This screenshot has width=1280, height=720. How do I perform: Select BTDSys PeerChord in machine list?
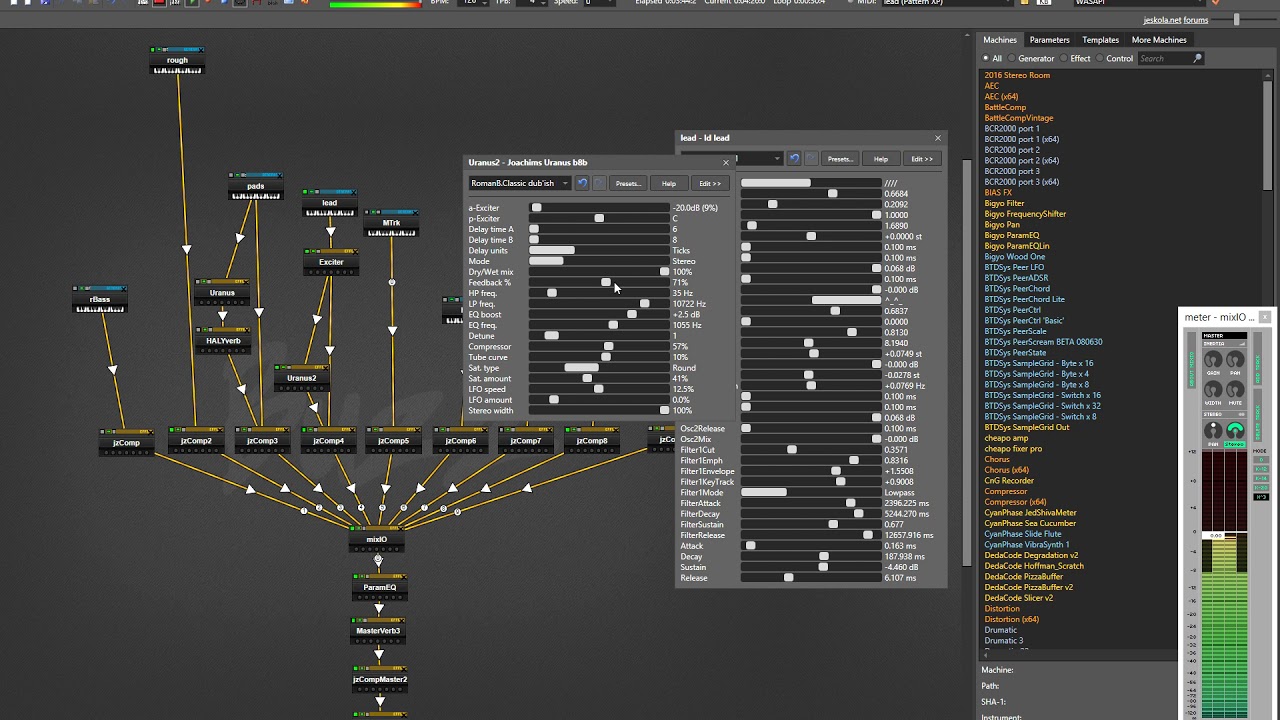(x=1017, y=289)
